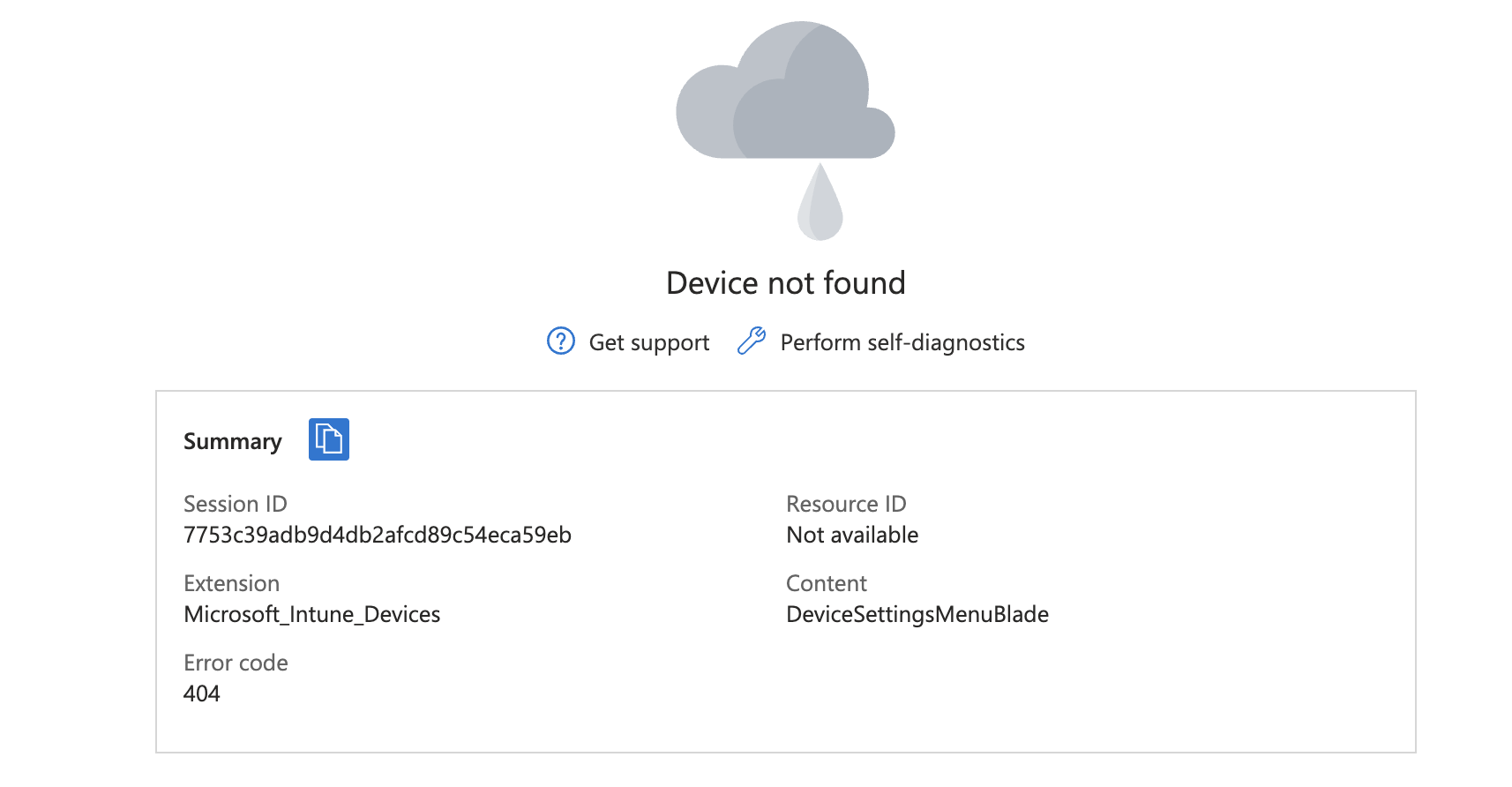1512x787 pixels.
Task: Click empty area inside Summary box
Action: (1059, 688)
